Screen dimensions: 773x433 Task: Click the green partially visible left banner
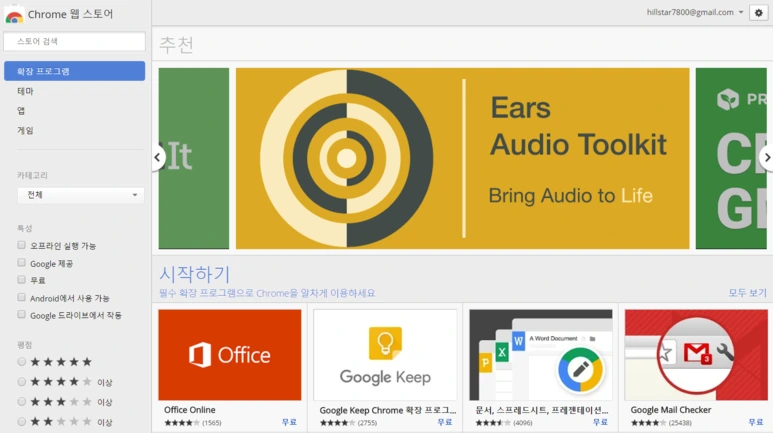pos(194,158)
